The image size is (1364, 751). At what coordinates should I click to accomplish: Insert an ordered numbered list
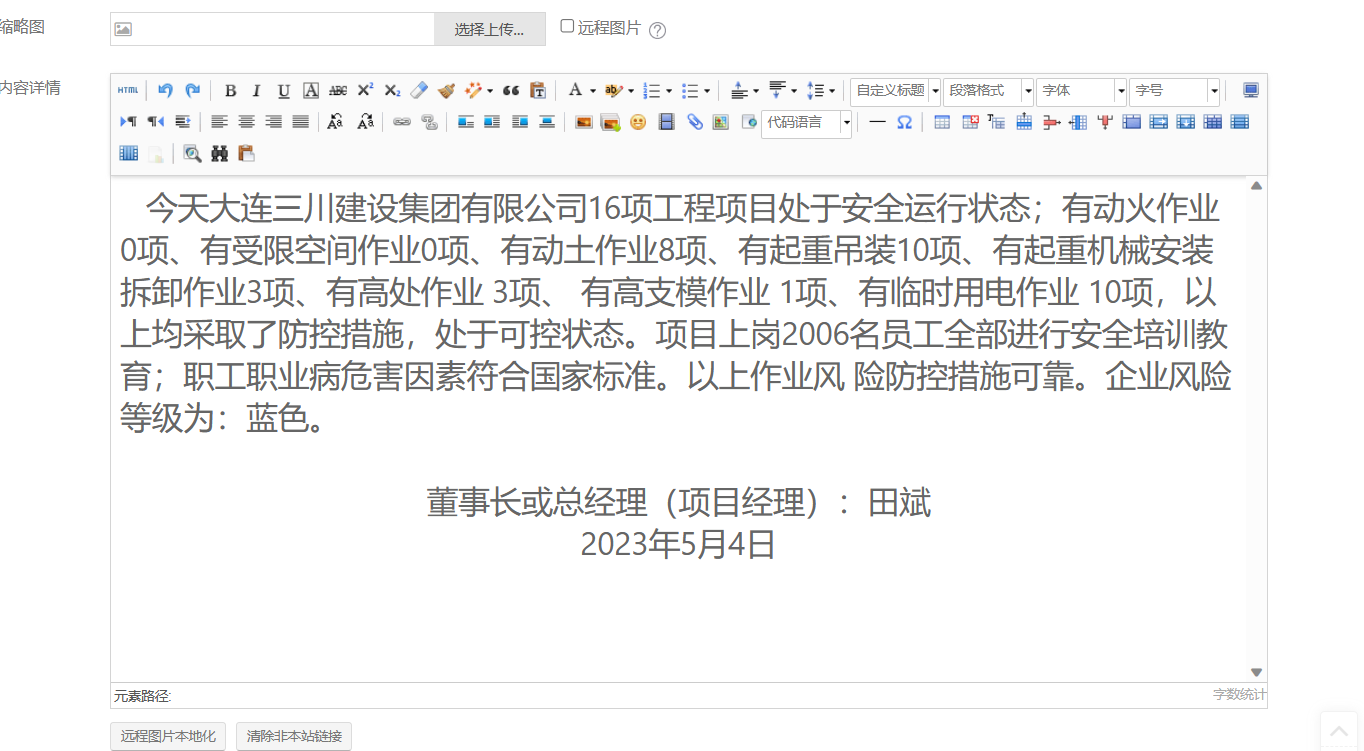coord(651,91)
